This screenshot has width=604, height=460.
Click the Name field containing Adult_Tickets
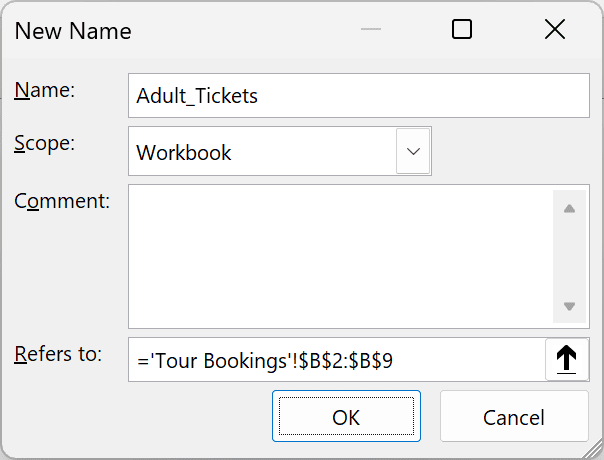[359, 96]
